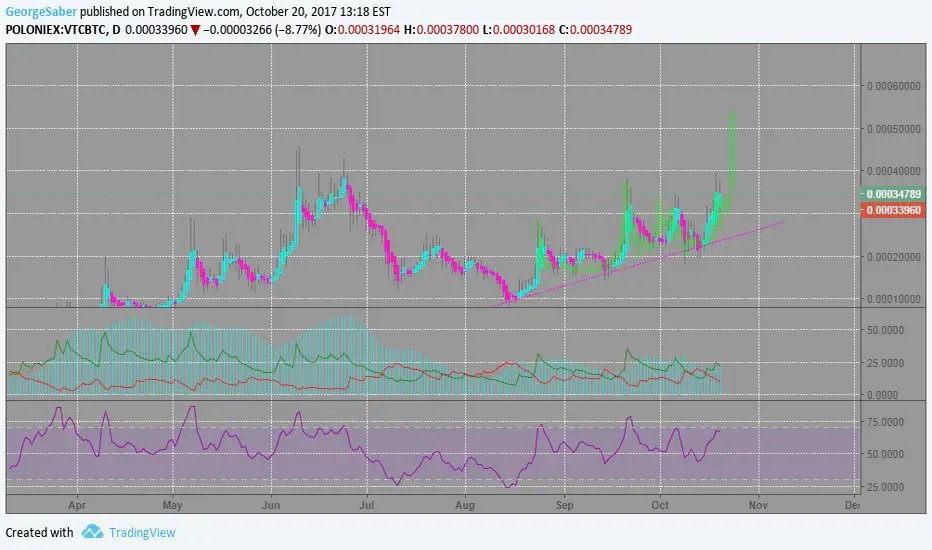Click the red down-arrow price change indicator
This screenshot has width=932, height=550.
pyautogui.click(x=195, y=30)
